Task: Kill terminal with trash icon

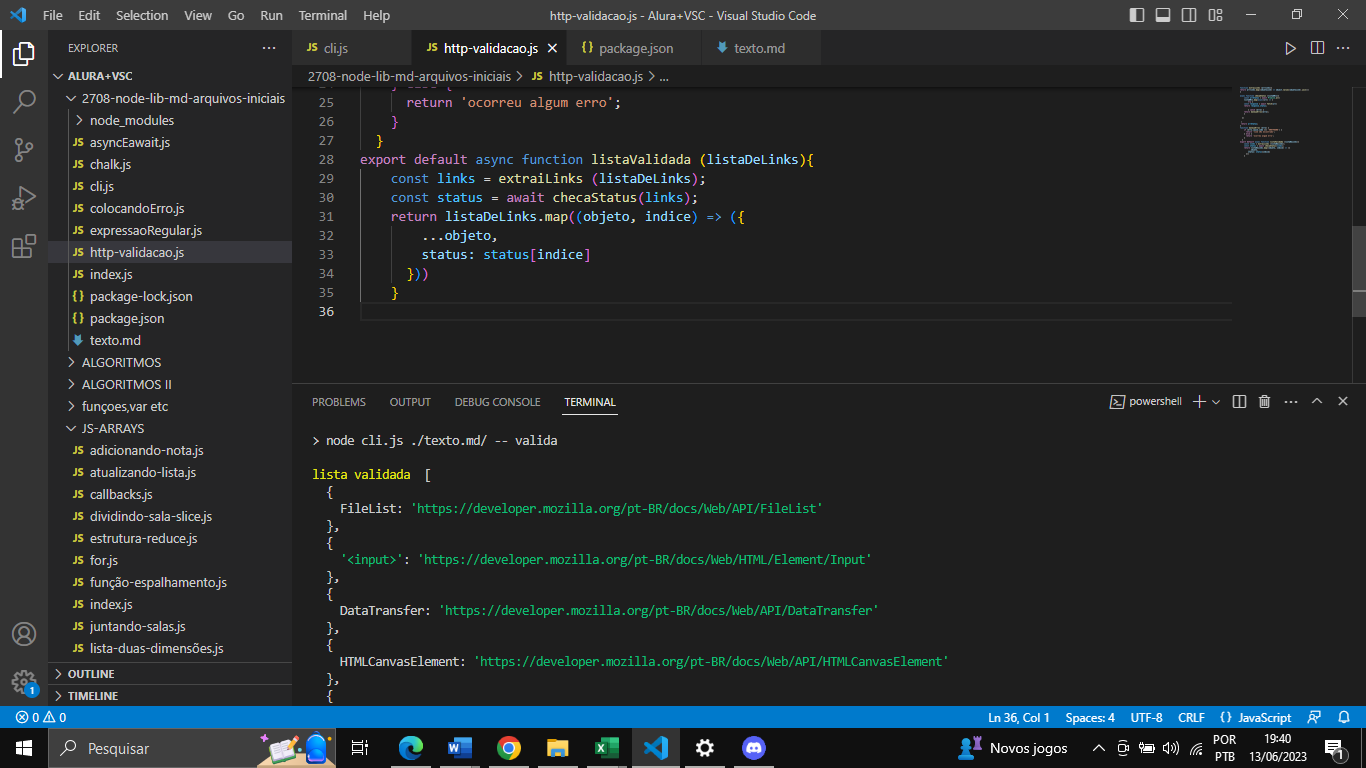Action: pyautogui.click(x=1264, y=401)
